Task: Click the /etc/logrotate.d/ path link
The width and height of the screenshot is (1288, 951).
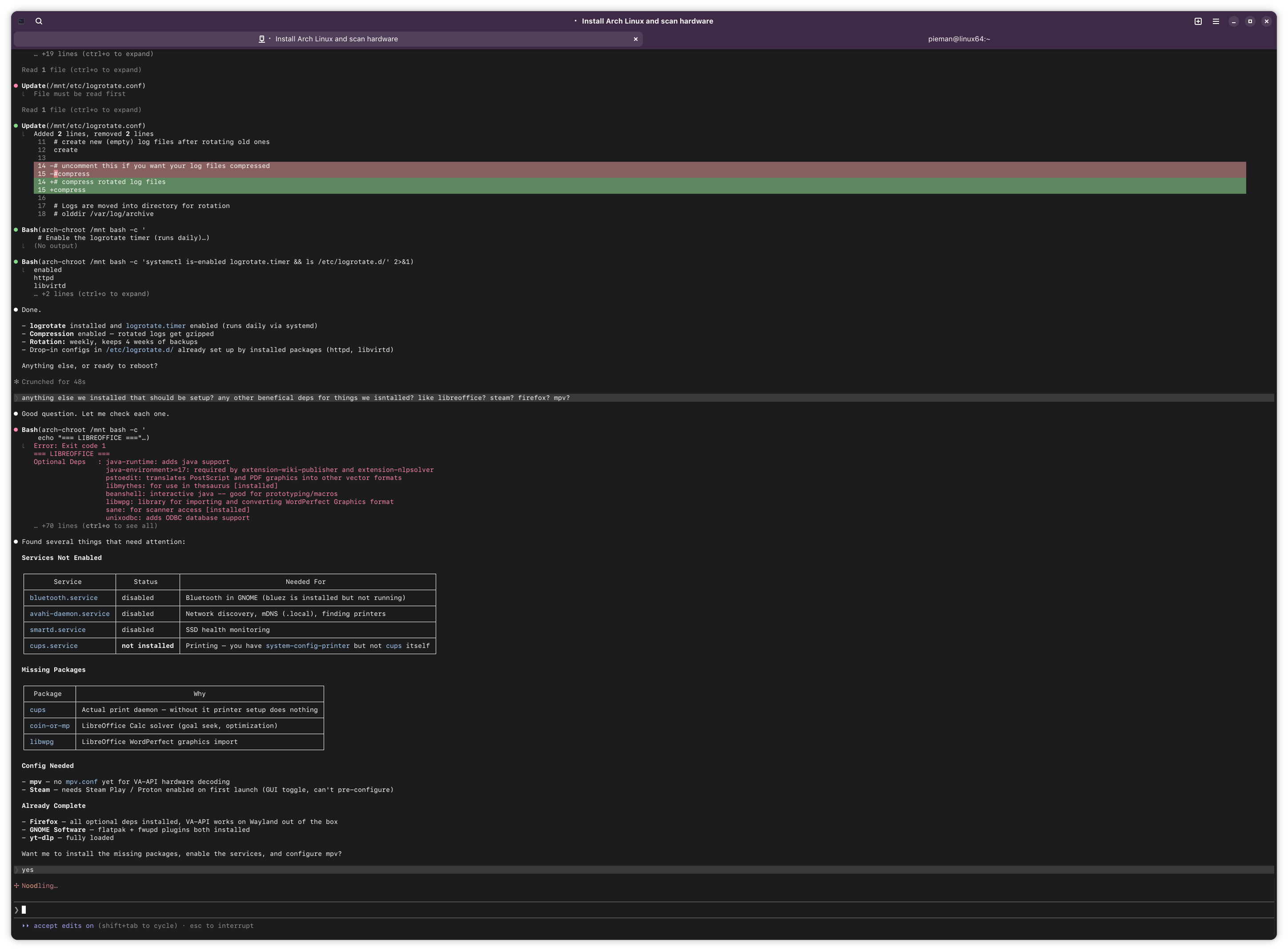Action: tap(139, 350)
